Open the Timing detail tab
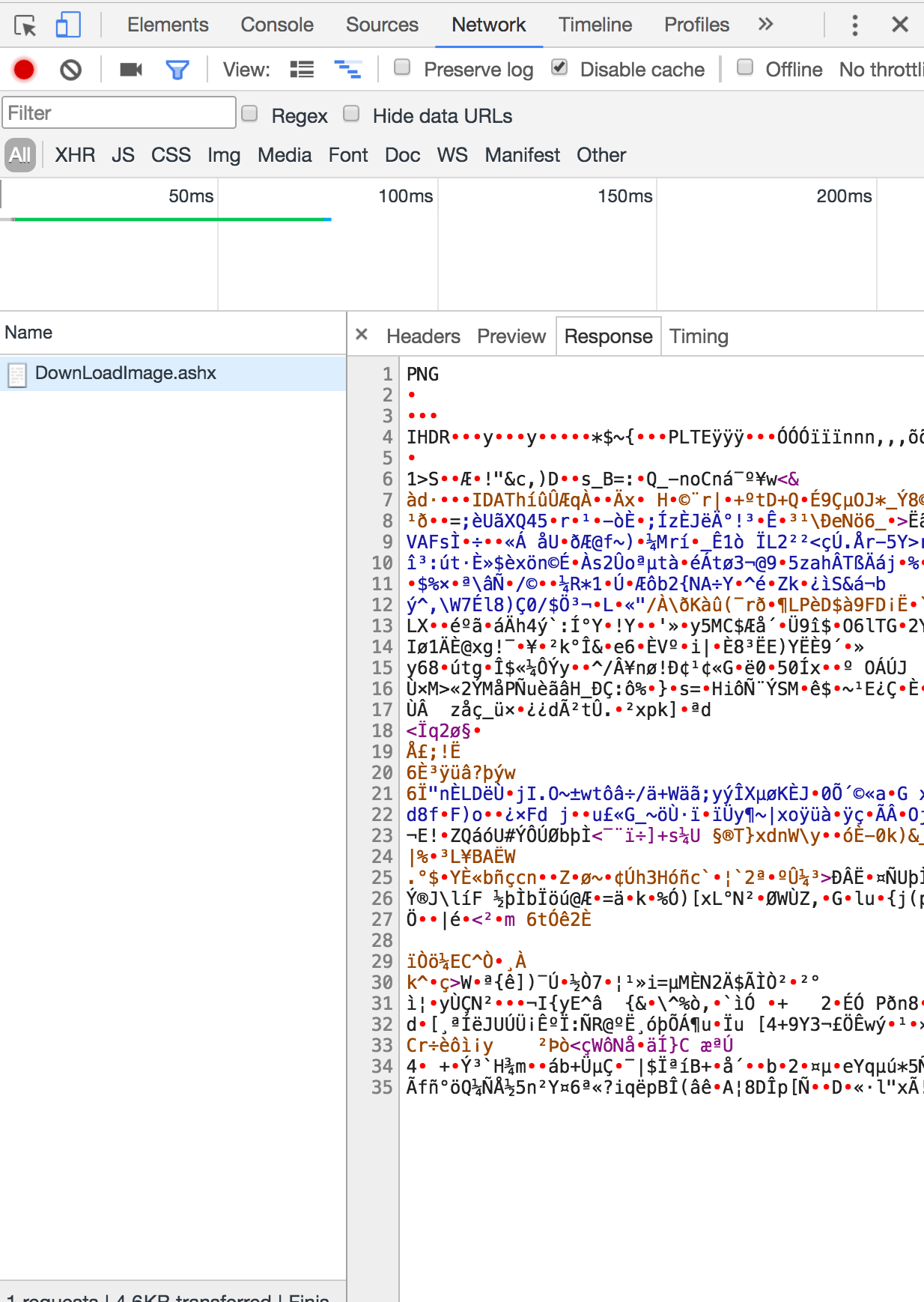The width and height of the screenshot is (924, 1302). pyautogui.click(x=699, y=336)
